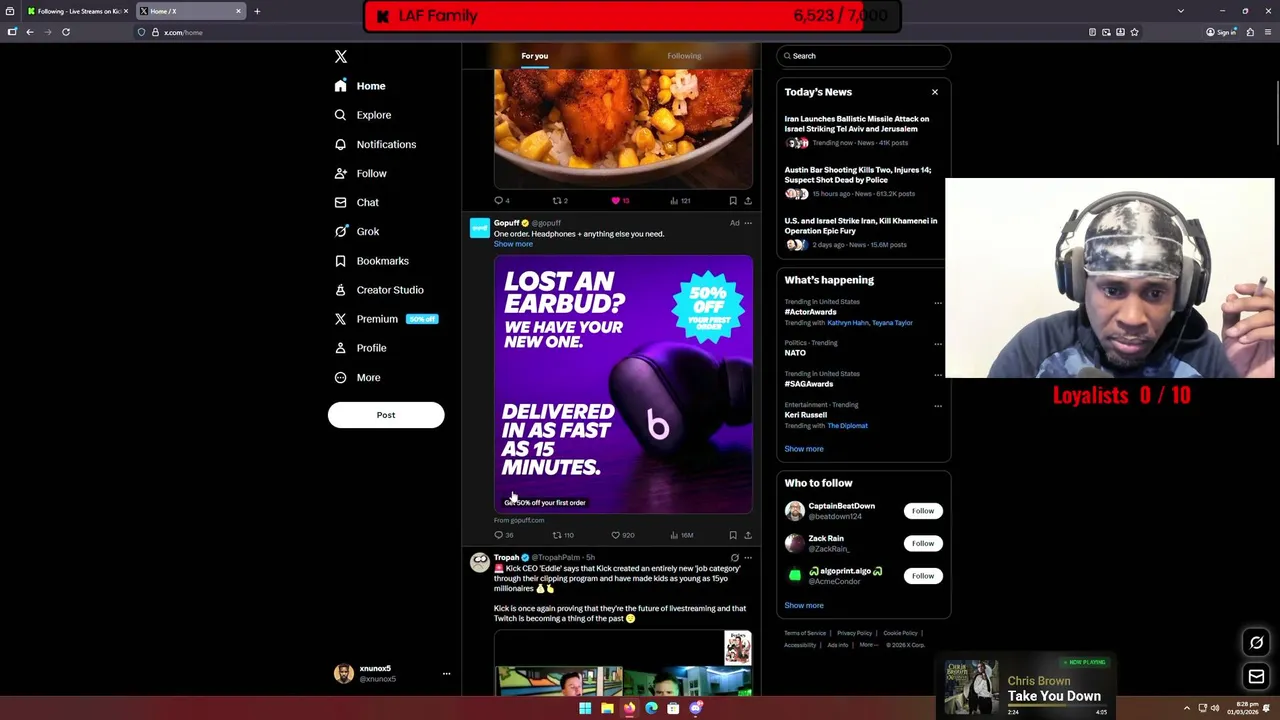Click Creator Studio icon in sidebar

pyautogui.click(x=341, y=290)
